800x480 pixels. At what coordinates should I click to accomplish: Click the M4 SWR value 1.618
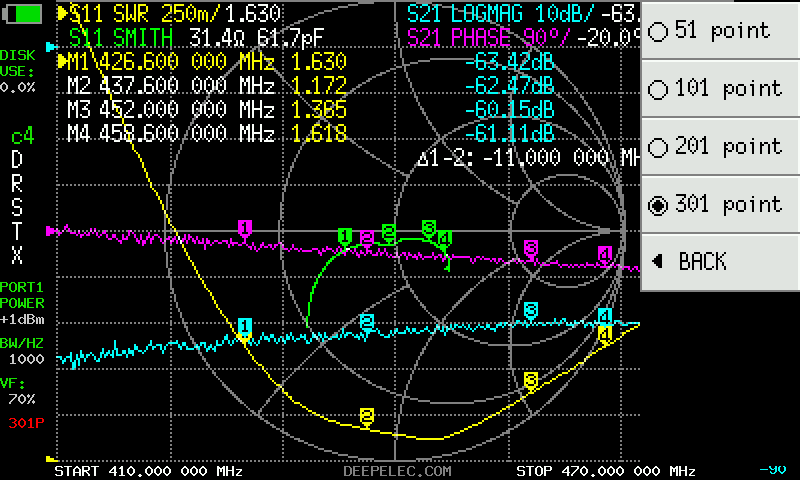pyautogui.click(x=319, y=134)
